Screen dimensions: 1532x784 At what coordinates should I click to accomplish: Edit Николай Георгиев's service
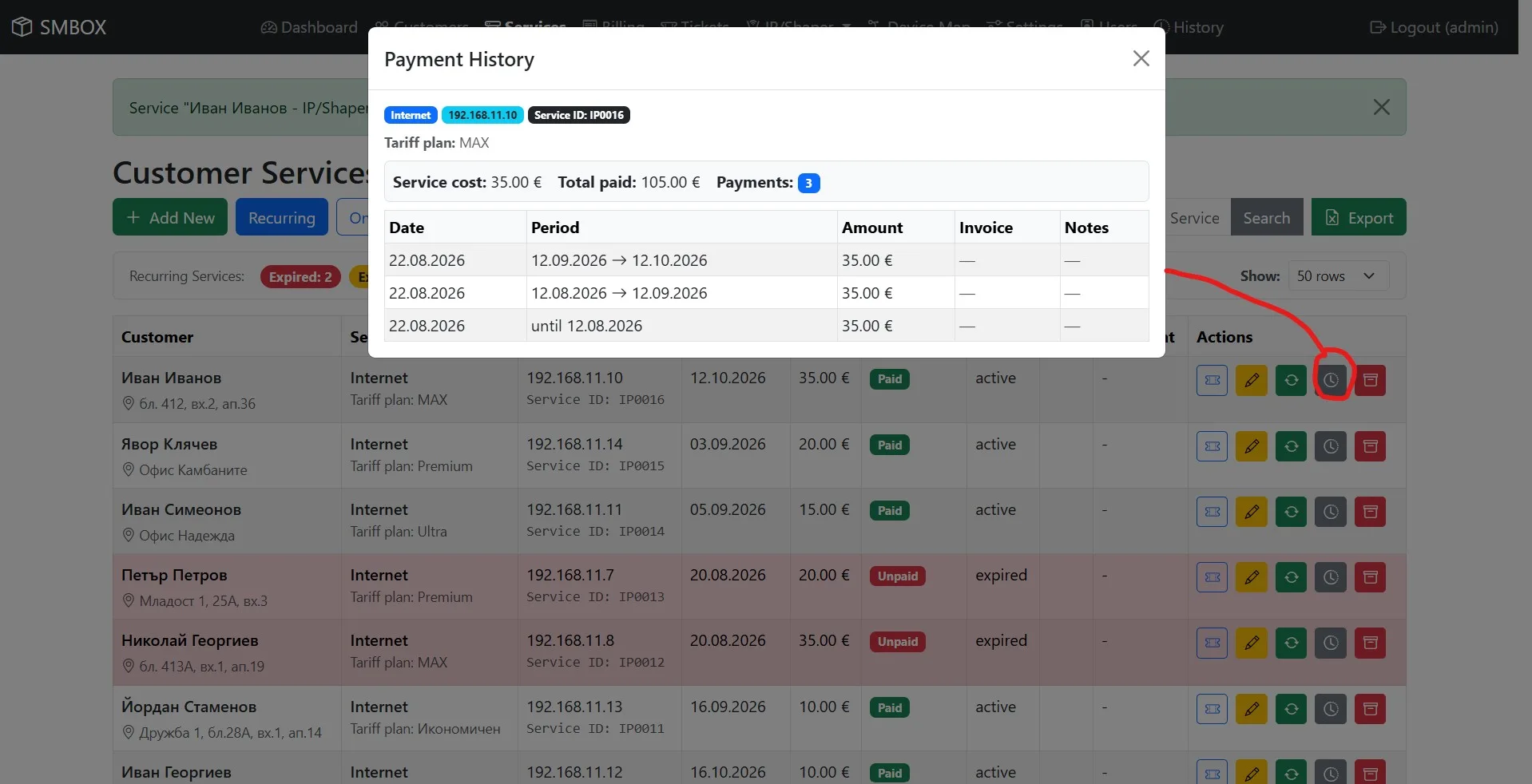tap(1252, 643)
